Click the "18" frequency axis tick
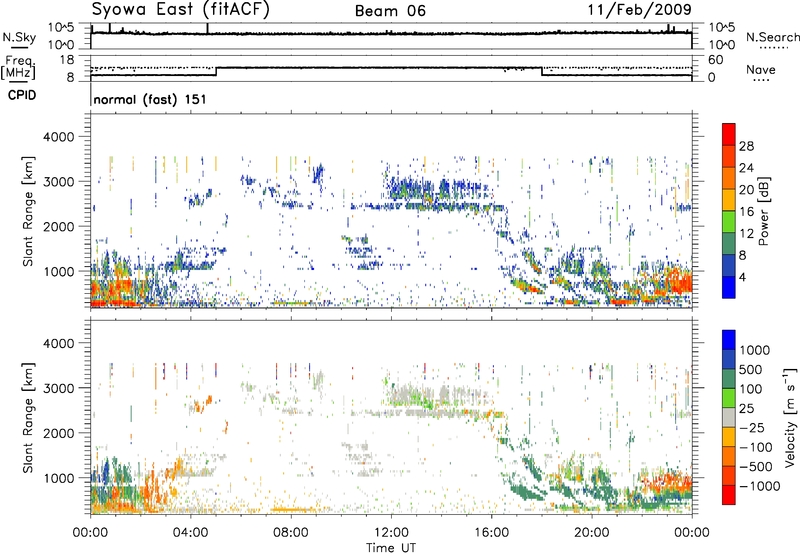This screenshot has height=554, width=800. coord(67,60)
